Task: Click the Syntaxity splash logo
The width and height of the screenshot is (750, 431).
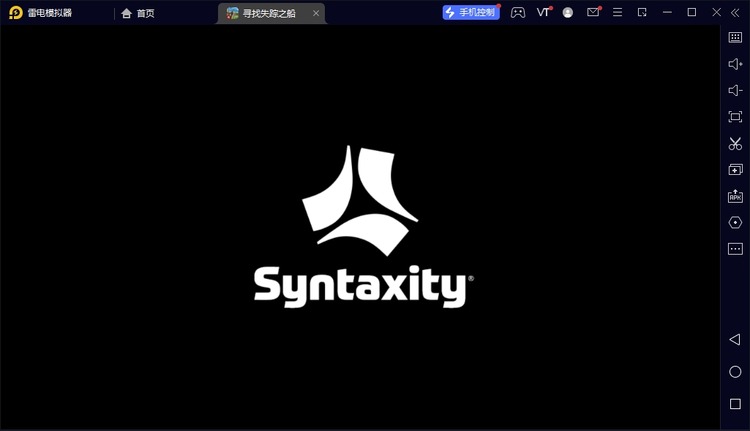Action: pos(364,227)
